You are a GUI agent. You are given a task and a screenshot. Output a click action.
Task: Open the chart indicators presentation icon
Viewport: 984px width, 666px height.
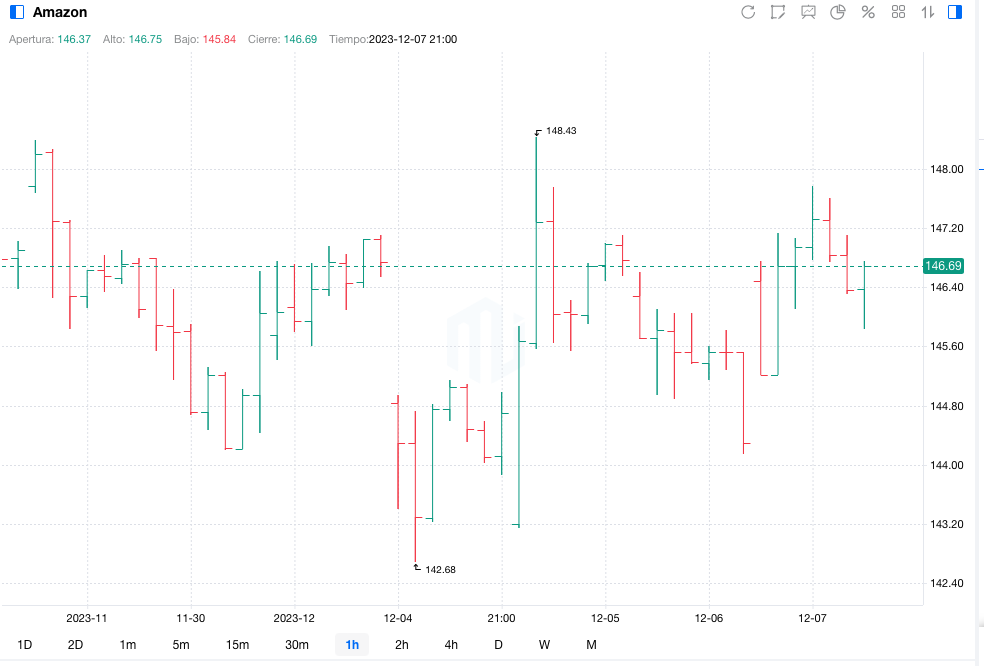(808, 12)
